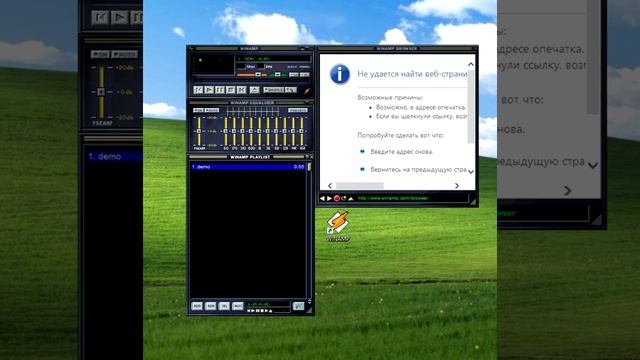Image resolution: width=640 pixels, height=360 pixels.
Task: Click the scrolling song title display
Action: [x=273, y=58]
